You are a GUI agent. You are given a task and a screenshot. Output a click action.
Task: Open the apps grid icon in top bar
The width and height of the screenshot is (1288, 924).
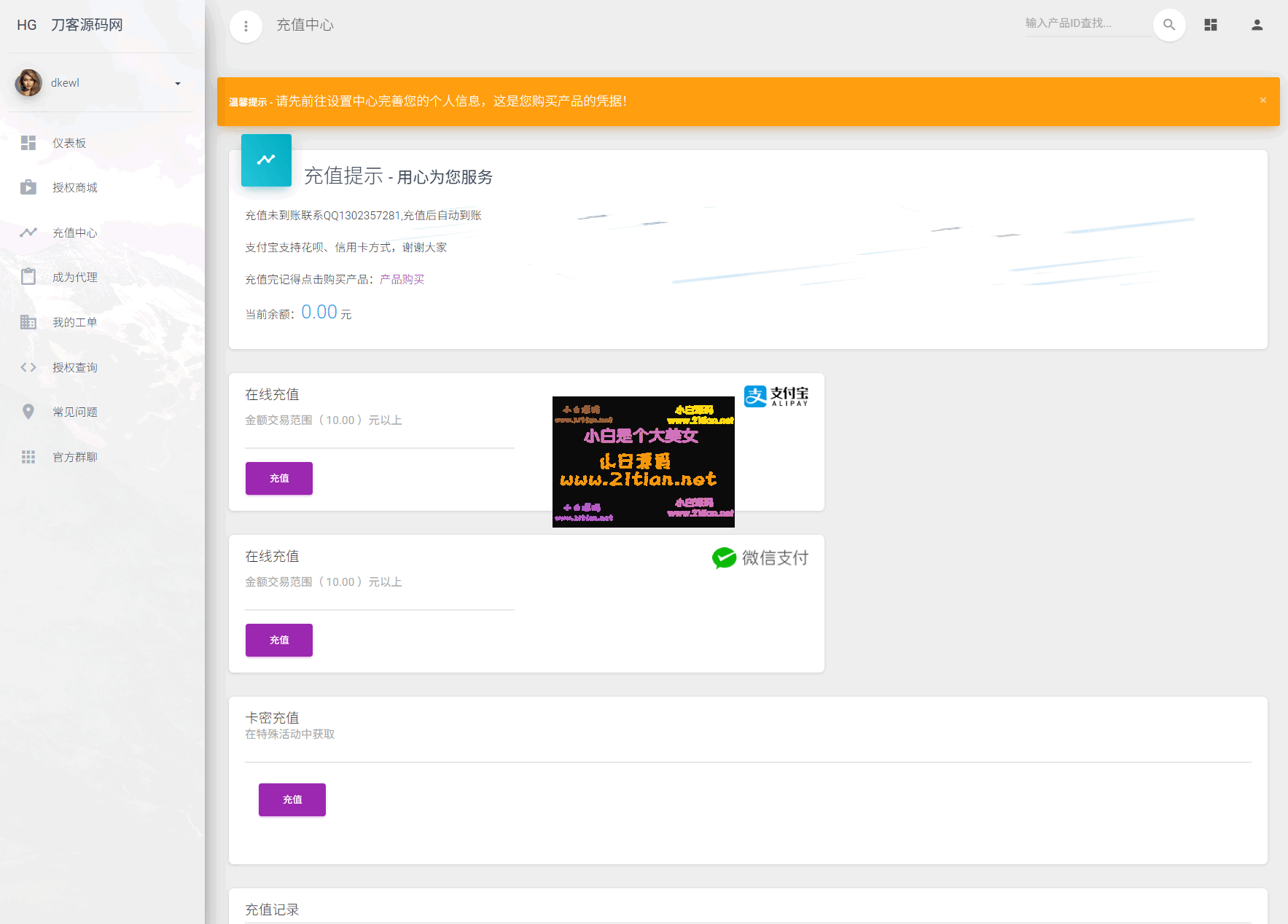[1211, 24]
